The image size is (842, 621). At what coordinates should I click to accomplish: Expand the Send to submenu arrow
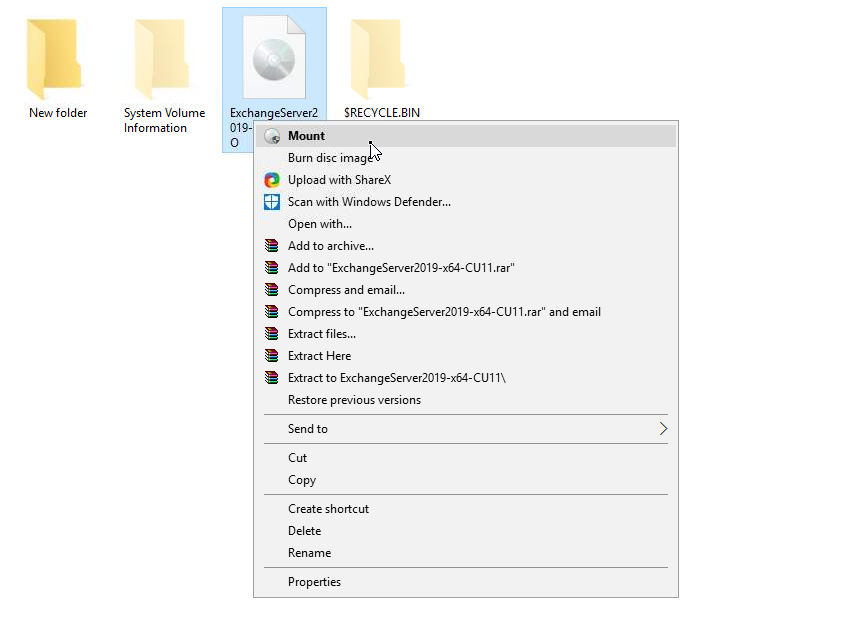click(x=663, y=429)
